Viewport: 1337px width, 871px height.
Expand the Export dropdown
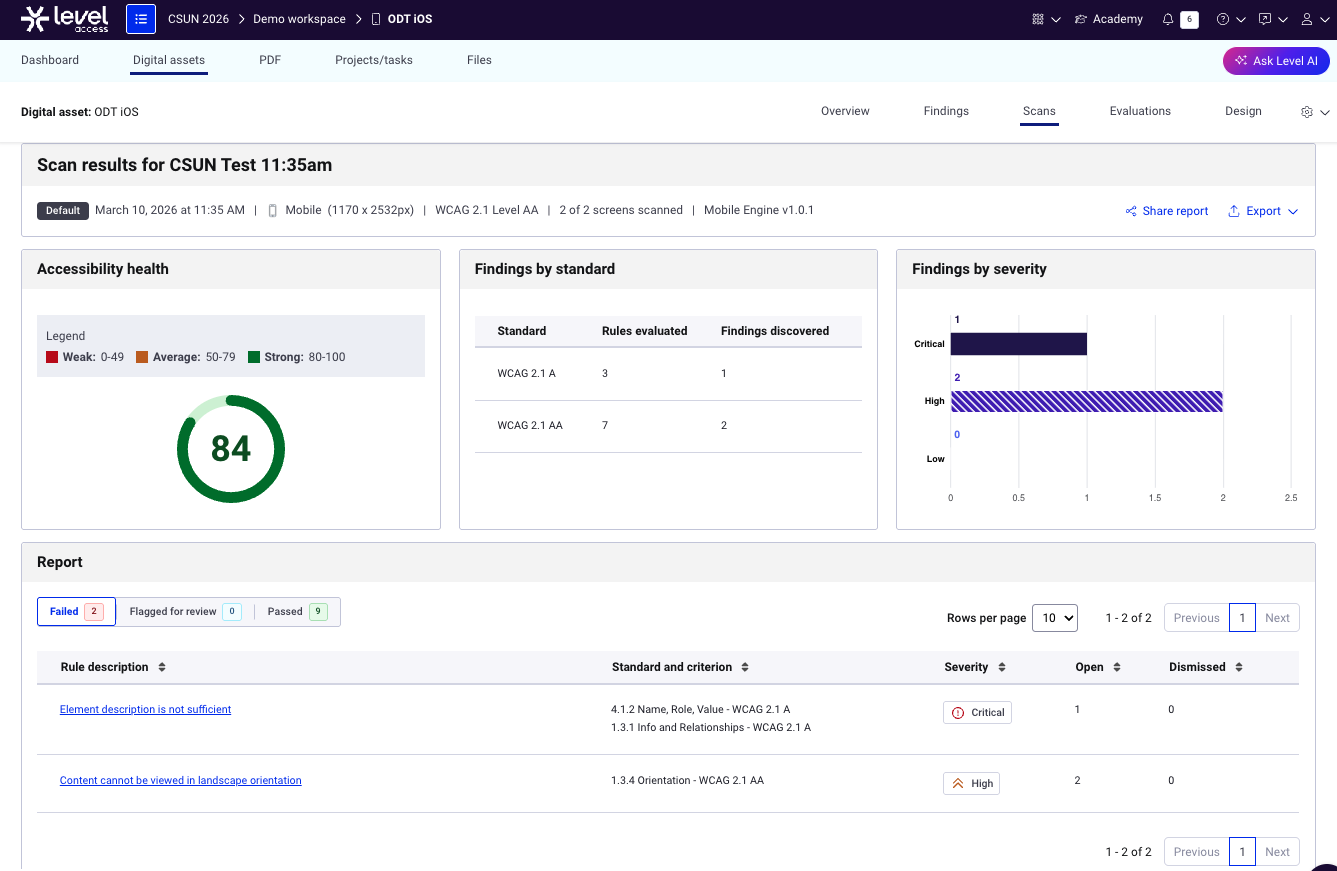click(x=1264, y=211)
